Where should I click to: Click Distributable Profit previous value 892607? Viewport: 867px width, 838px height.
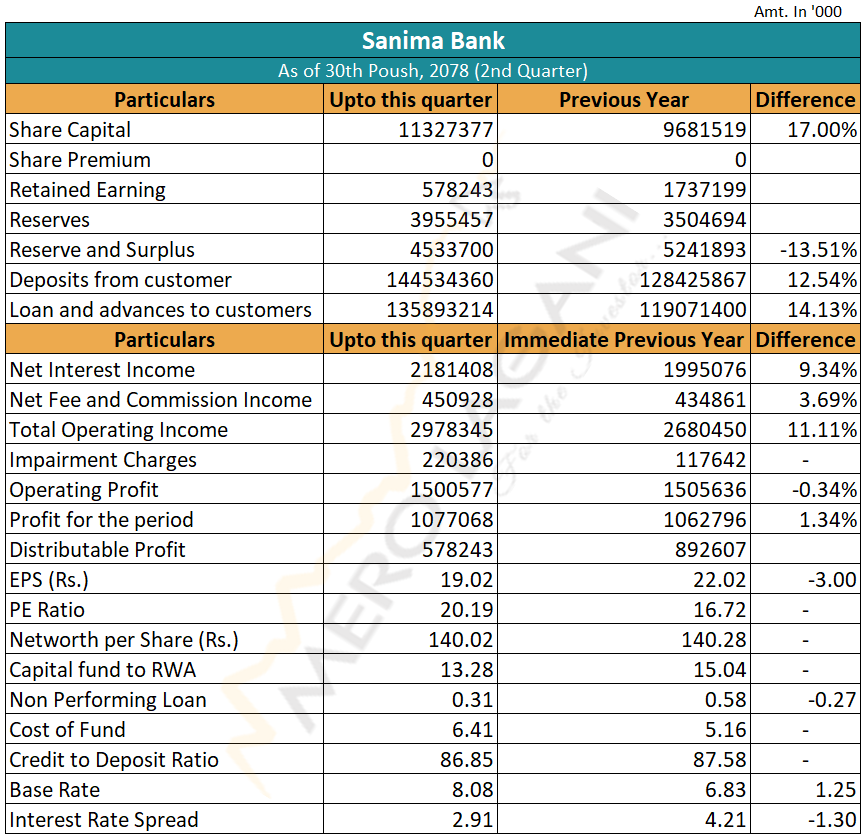(x=711, y=550)
